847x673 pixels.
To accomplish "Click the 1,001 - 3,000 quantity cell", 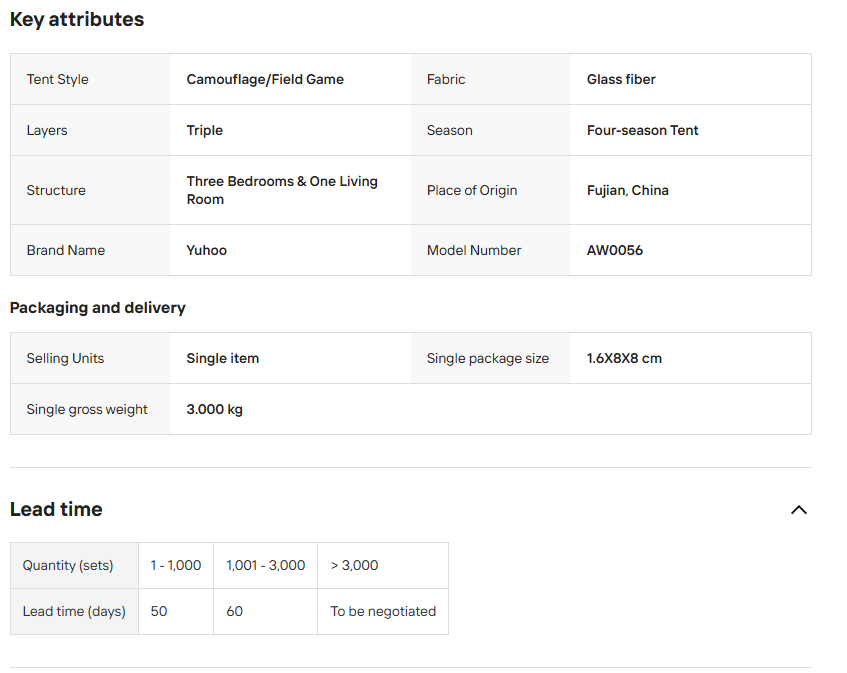I will [266, 566].
